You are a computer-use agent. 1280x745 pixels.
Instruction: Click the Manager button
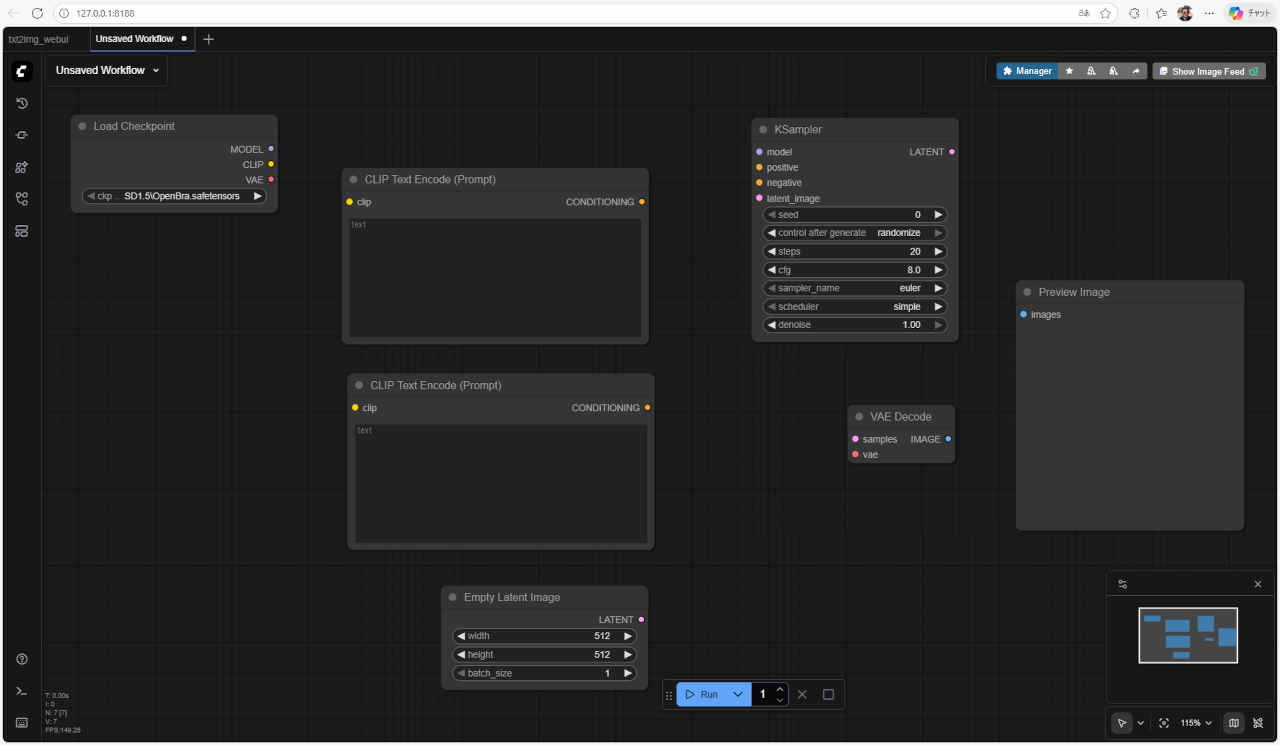[x=1027, y=71]
